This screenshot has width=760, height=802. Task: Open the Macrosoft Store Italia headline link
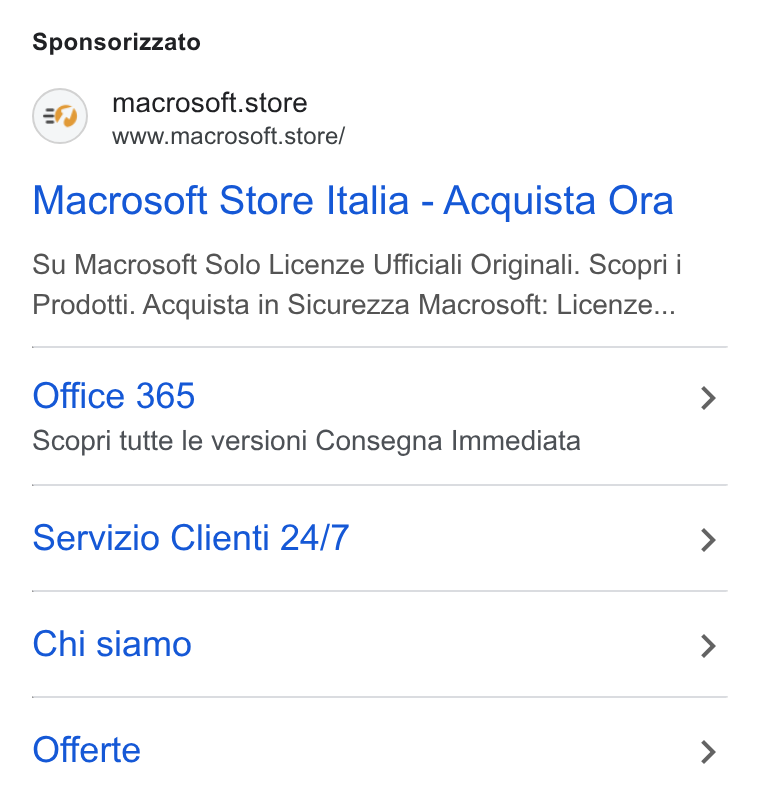click(x=353, y=201)
